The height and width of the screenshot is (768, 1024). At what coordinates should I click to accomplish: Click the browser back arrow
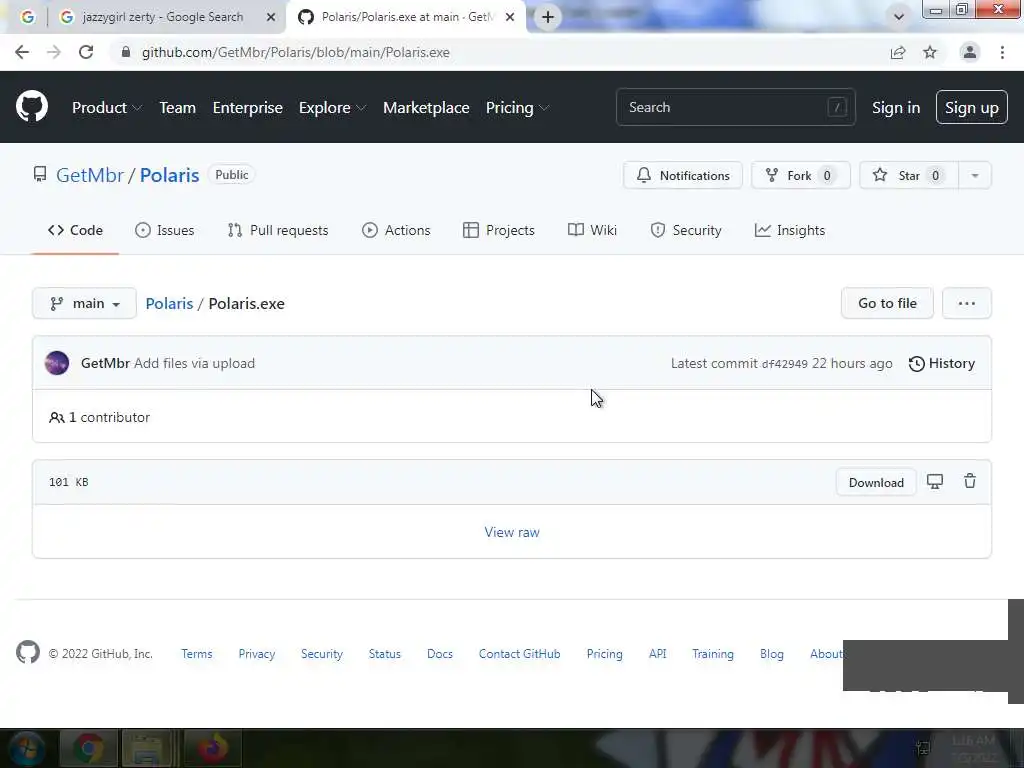22,52
